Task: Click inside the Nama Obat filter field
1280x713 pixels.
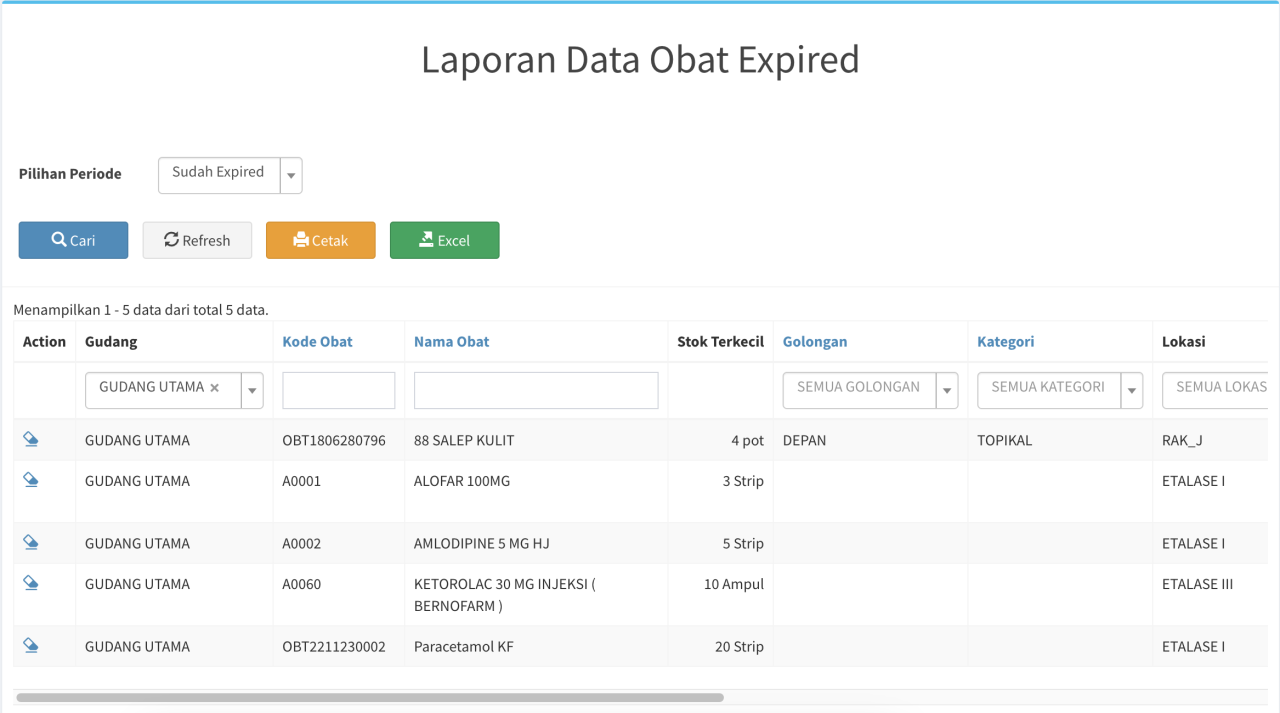Action: (535, 390)
